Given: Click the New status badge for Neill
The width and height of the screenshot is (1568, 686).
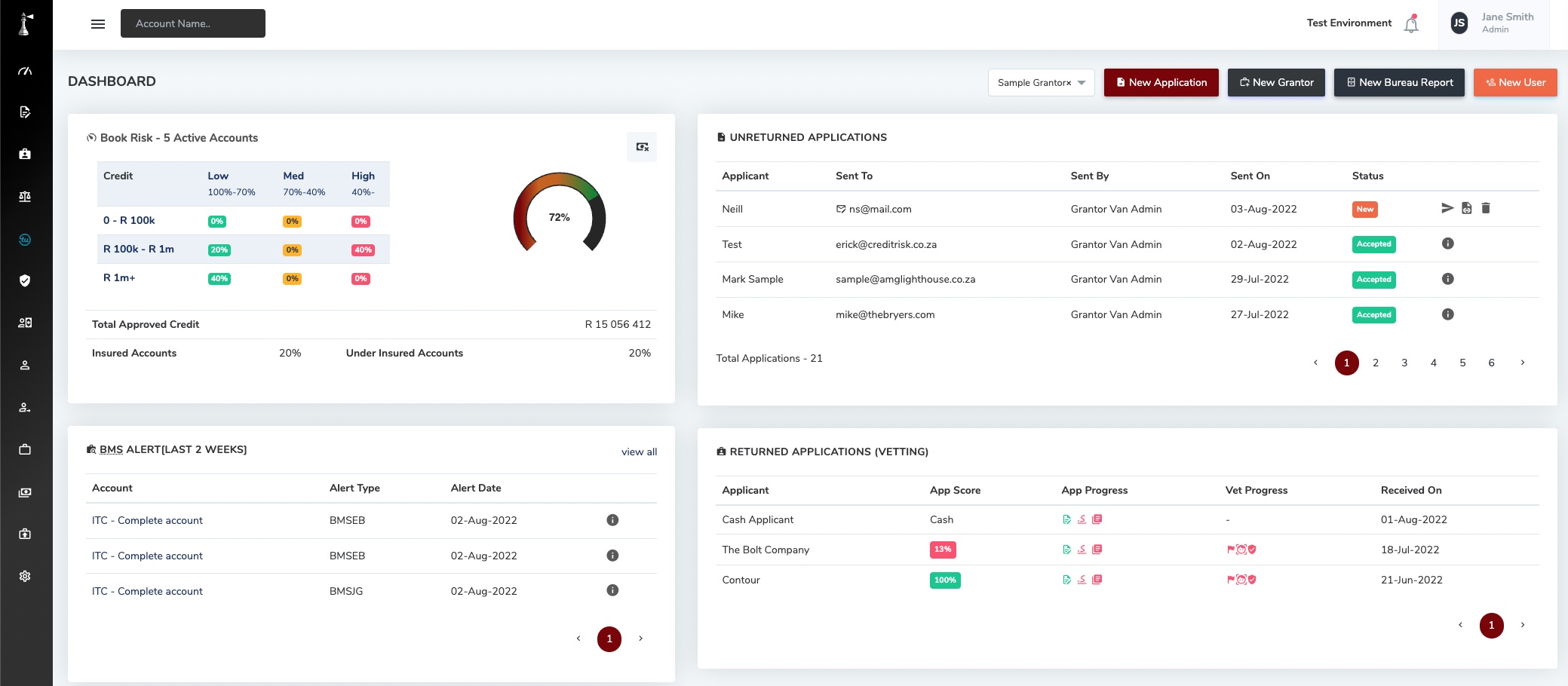Looking at the screenshot, I should pos(1365,210).
